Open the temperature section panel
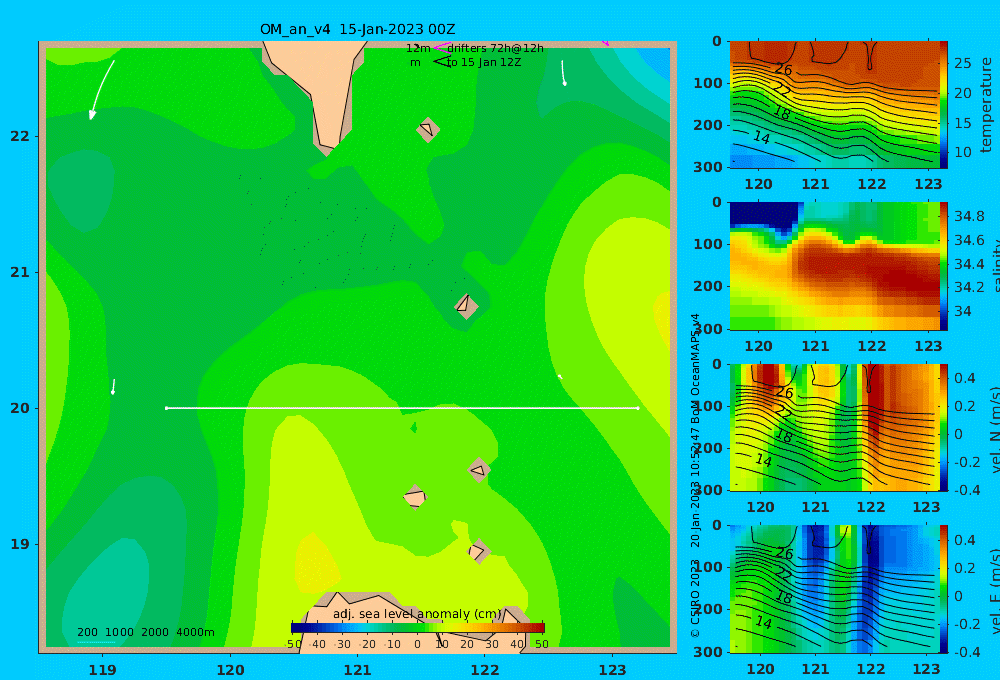 point(835,105)
